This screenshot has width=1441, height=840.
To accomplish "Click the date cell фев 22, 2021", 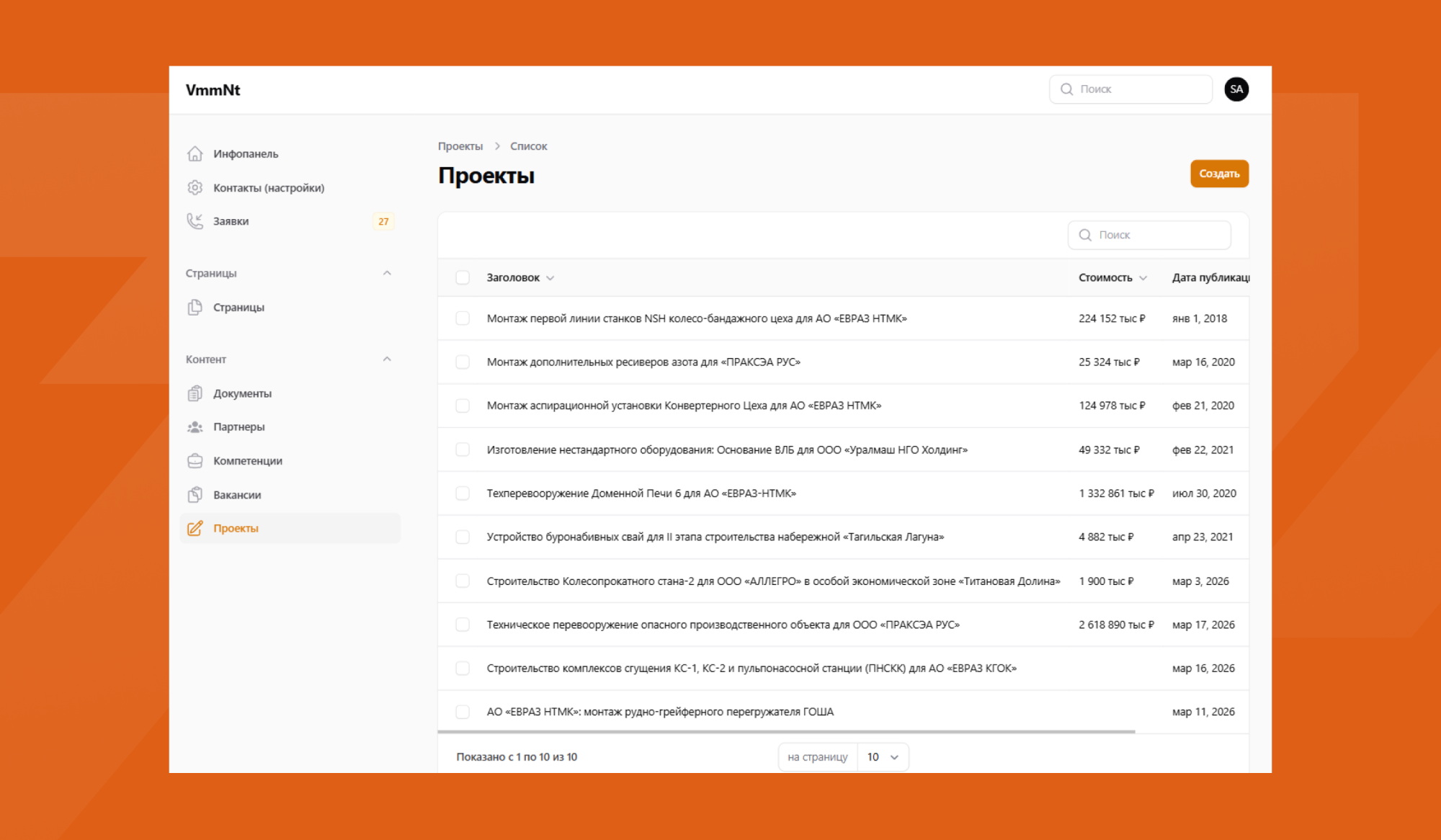I will pyautogui.click(x=1203, y=450).
